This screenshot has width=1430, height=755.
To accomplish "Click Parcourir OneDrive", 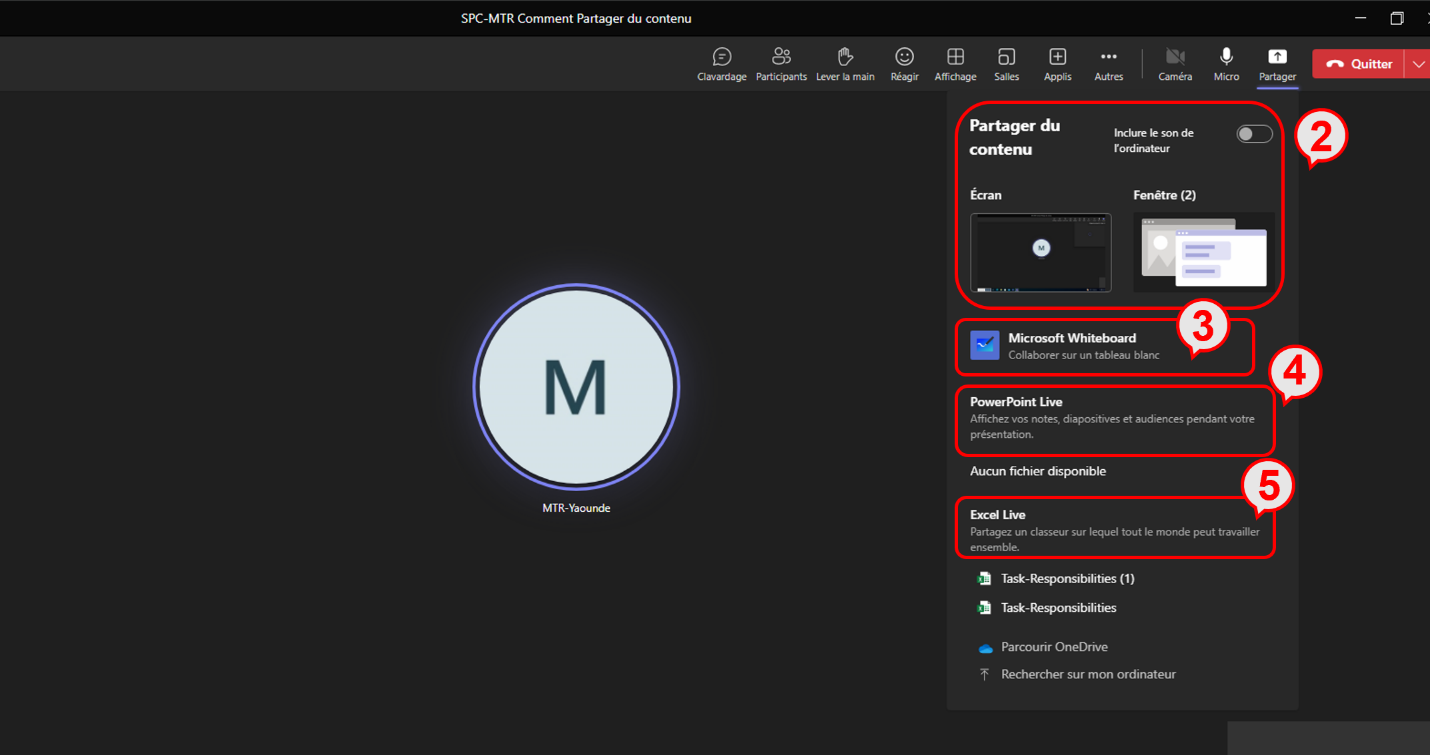I will click(1053, 647).
